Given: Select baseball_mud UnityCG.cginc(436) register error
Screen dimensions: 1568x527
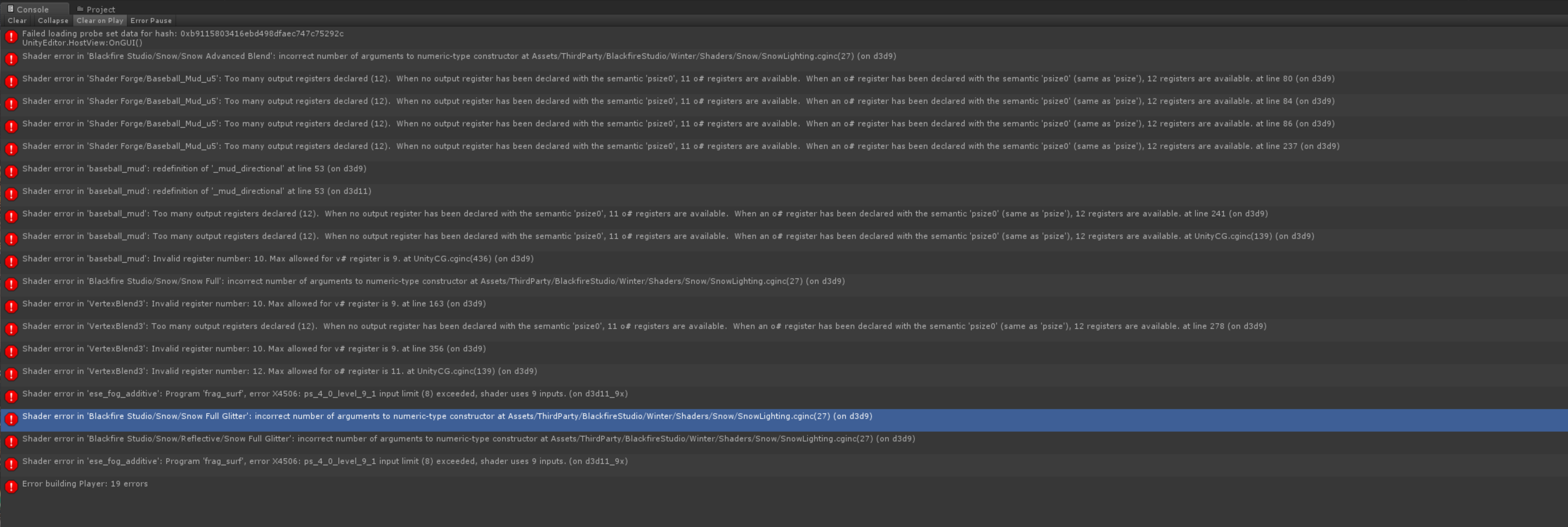Looking at the screenshot, I should point(277,259).
